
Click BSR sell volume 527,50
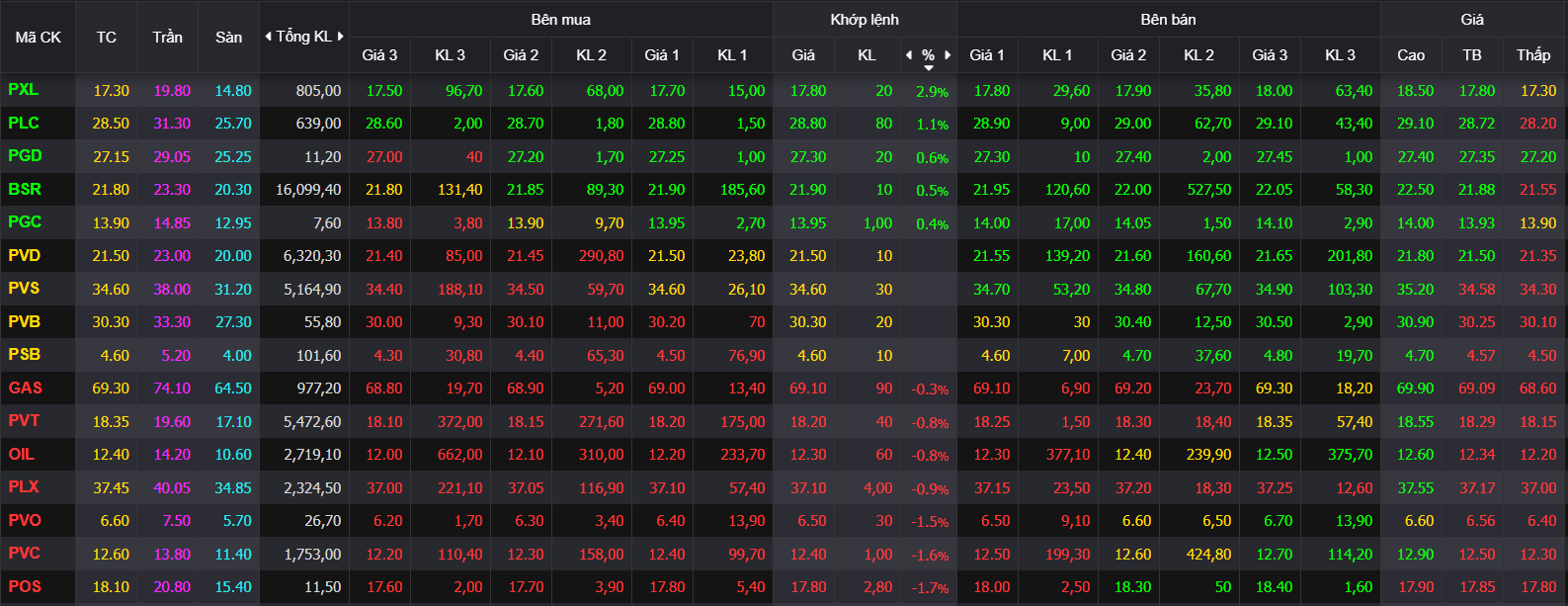(x=1209, y=190)
